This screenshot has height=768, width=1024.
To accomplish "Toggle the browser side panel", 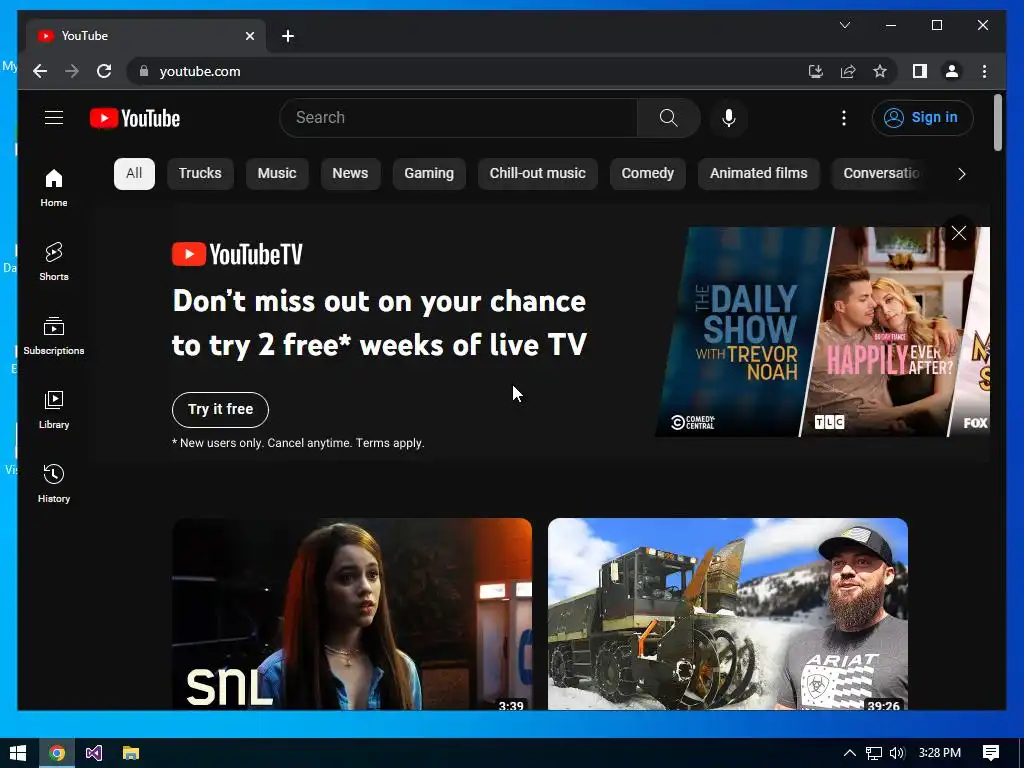I will 920,71.
